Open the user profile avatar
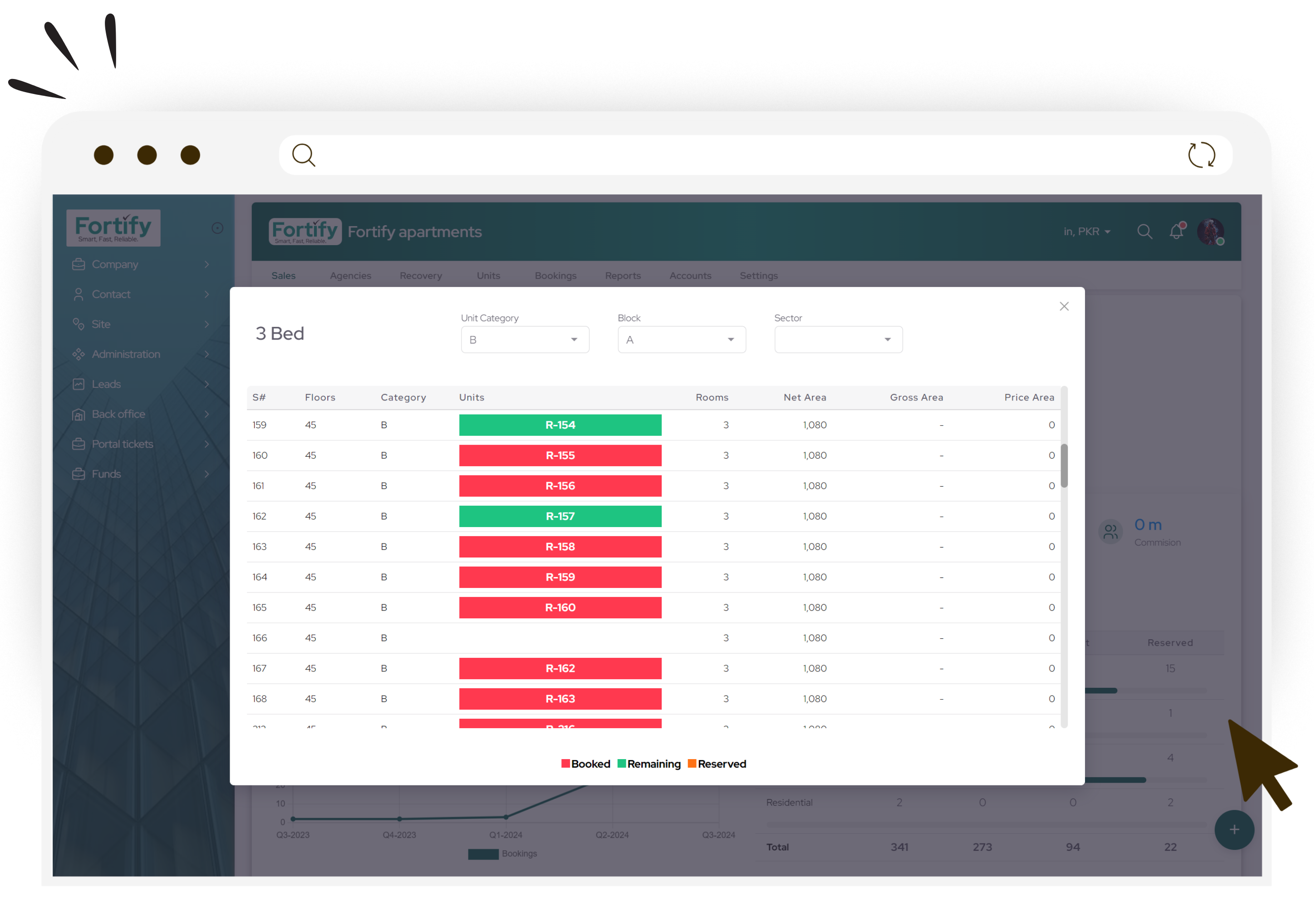1316x908 pixels. (x=1210, y=232)
